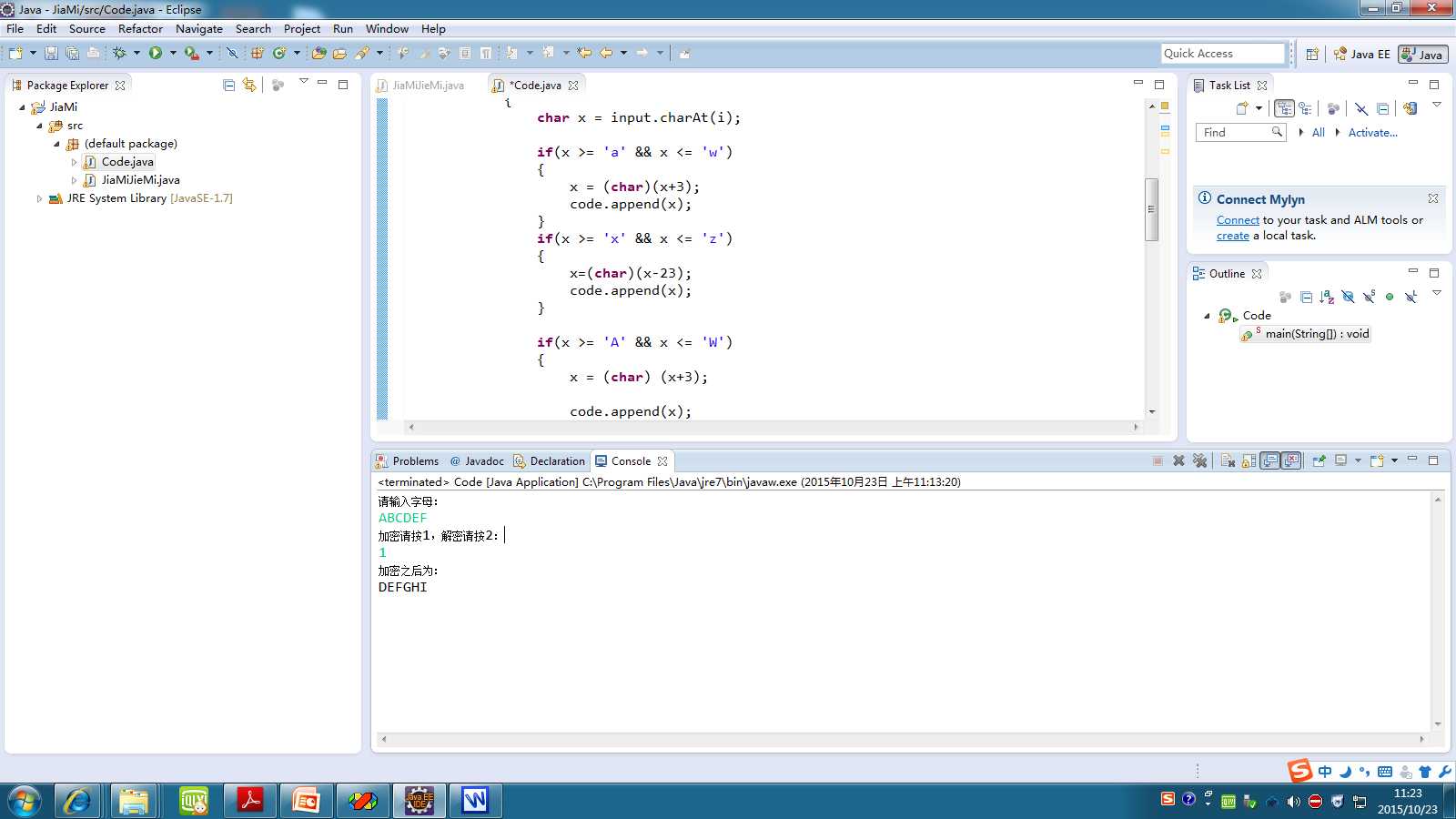Clear the Console with Clear Console icon
The height and width of the screenshot is (819, 1456).
pyautogui.click(x=1228, y=460)
